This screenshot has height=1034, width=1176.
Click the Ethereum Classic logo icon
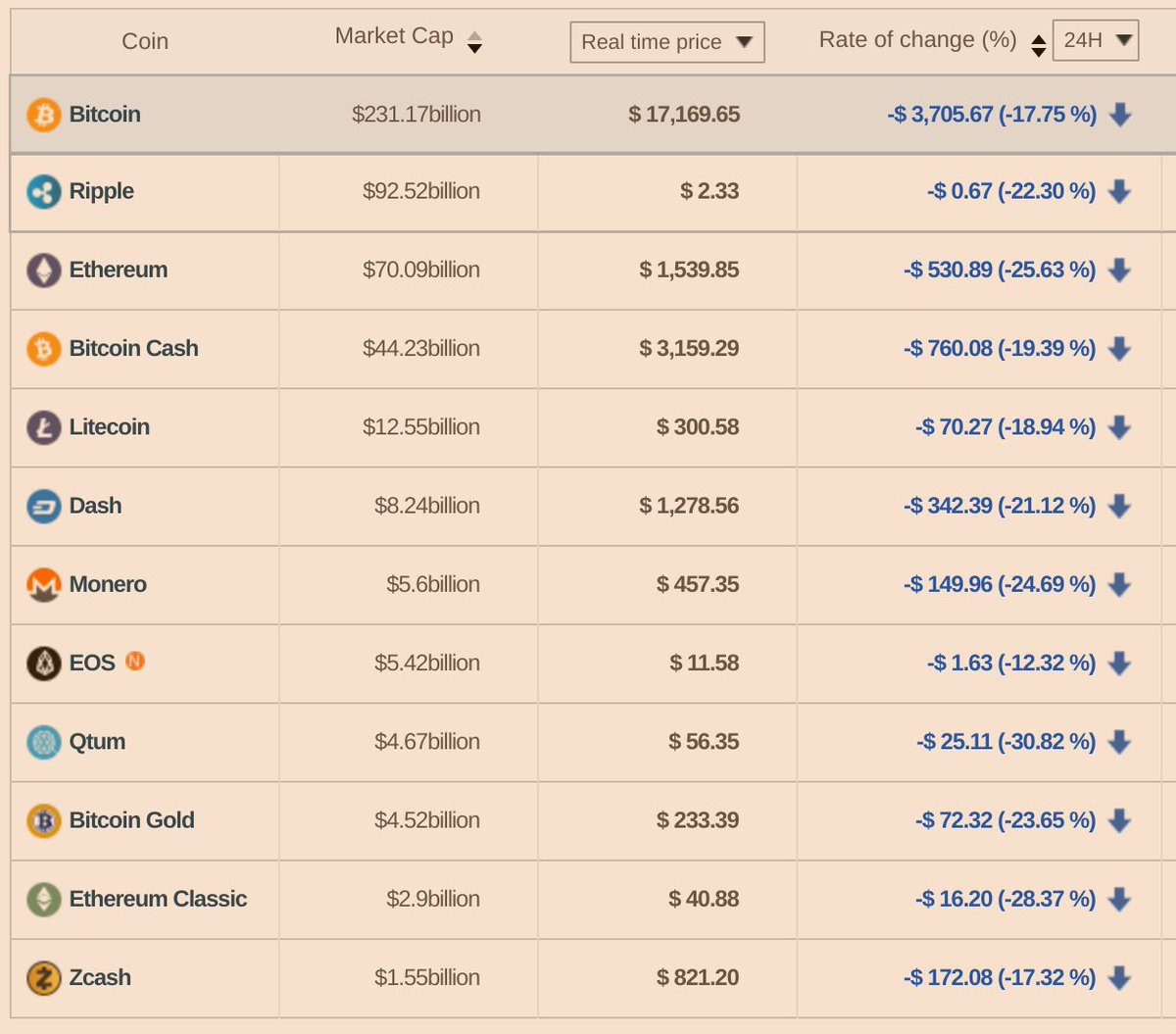coord(43,899)
